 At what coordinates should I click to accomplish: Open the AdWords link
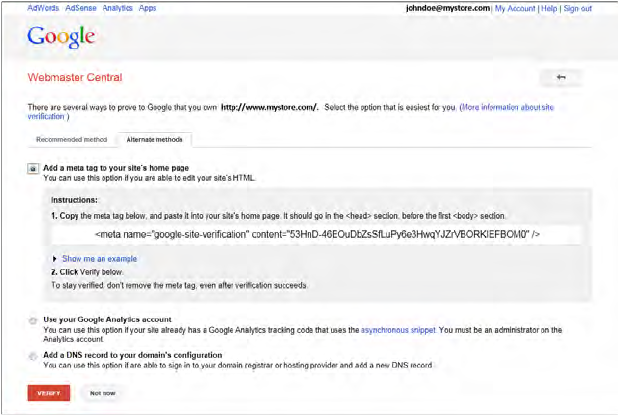coord(43,8)
